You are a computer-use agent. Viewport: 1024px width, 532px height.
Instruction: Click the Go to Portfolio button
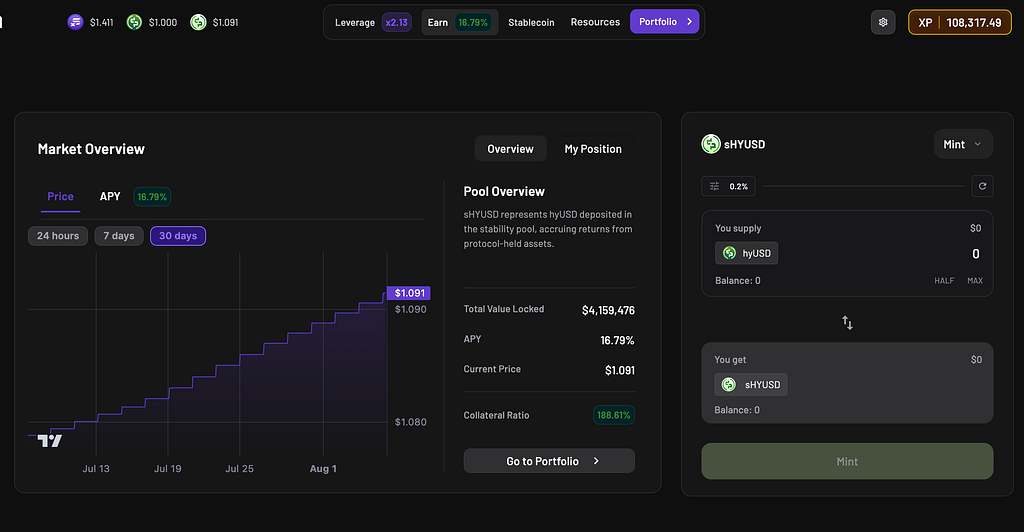point(549,461)
